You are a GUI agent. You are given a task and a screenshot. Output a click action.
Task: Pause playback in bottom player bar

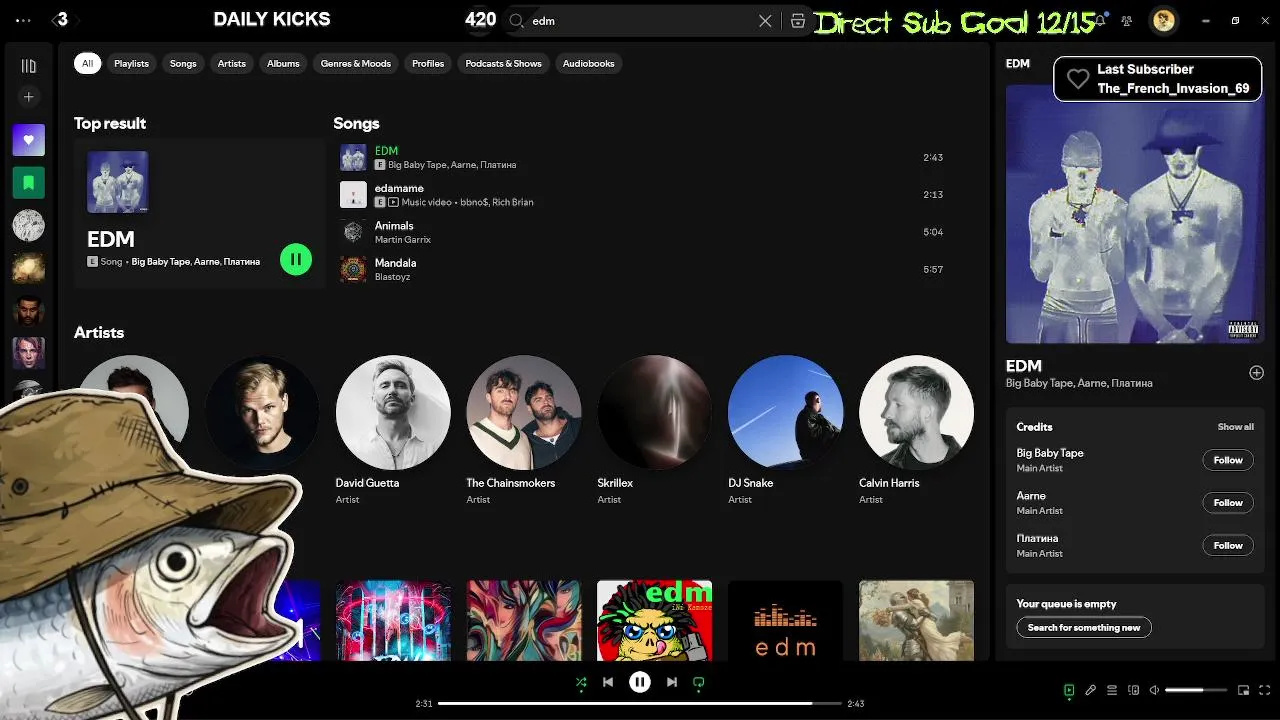coord(640,683)
